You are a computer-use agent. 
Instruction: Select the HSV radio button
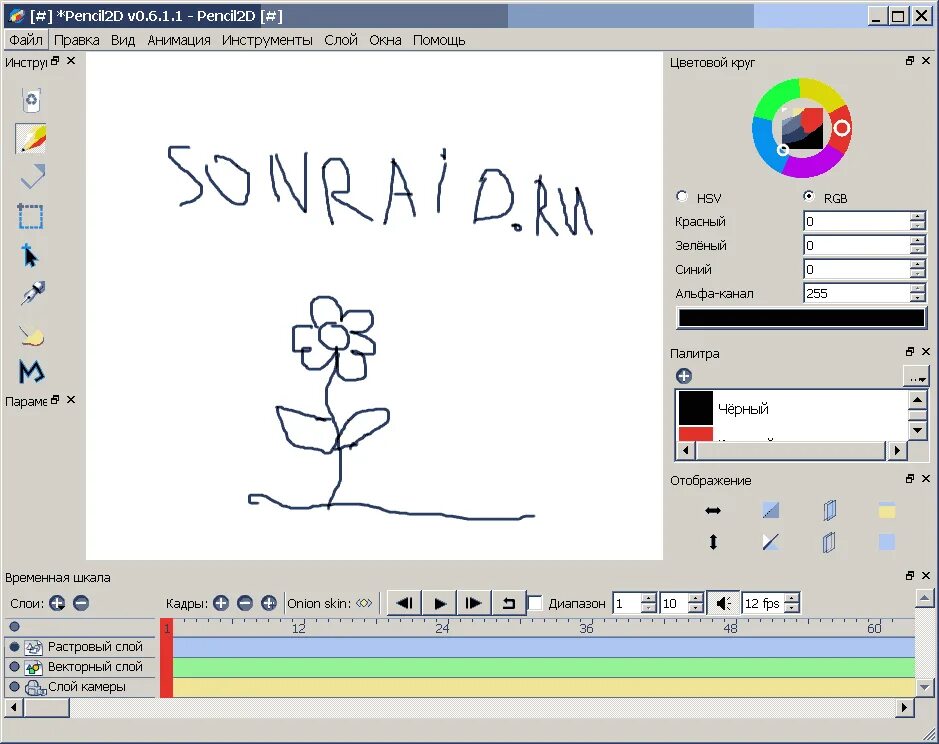click(681, 196)
